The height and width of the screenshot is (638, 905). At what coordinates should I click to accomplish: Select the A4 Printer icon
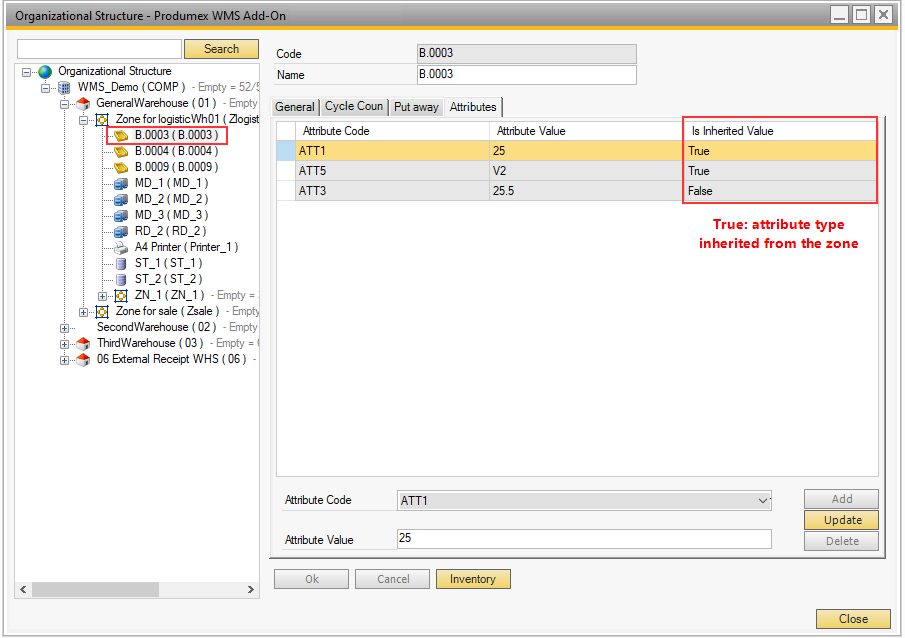pyautogui.click(x=121, y=248)
